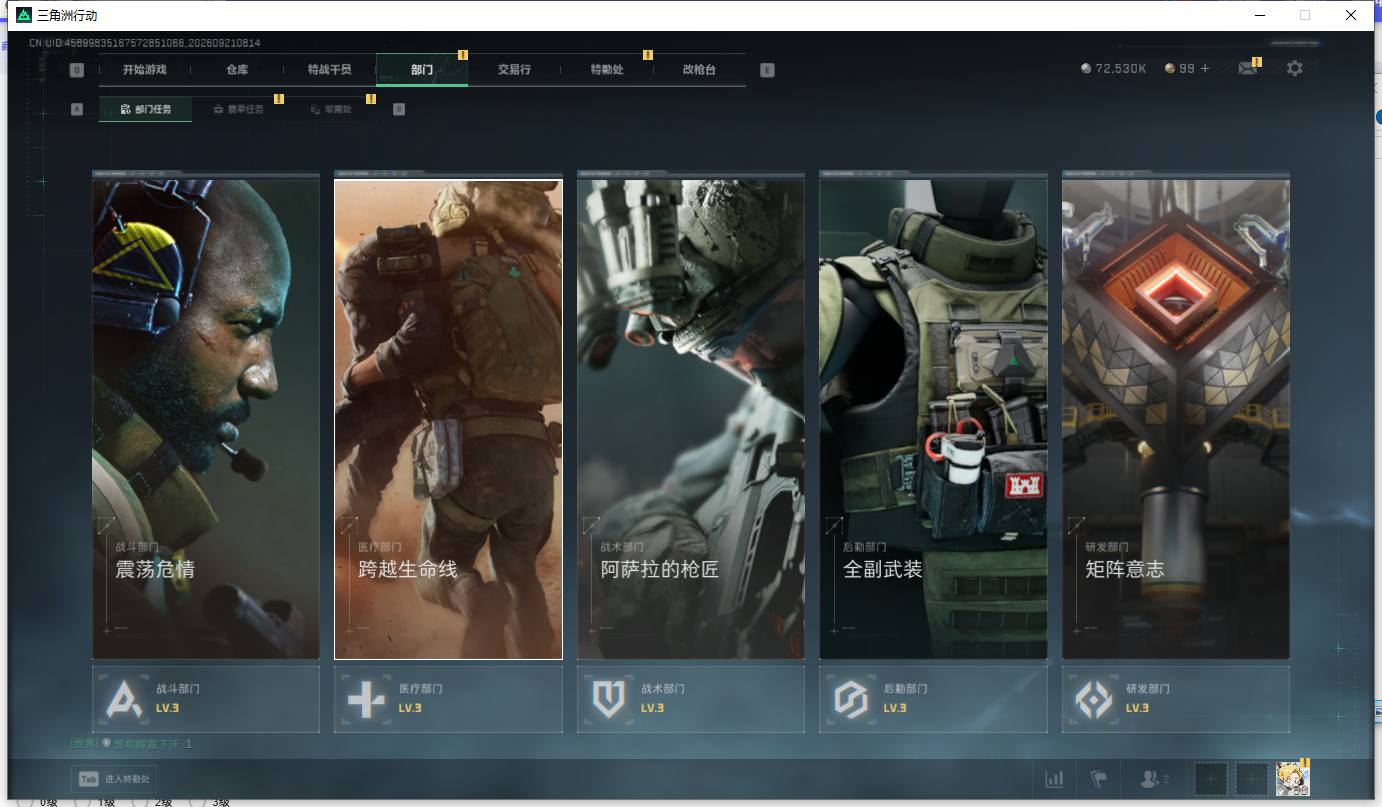Select the 跨越生命线 mission card

pos(448,419)
